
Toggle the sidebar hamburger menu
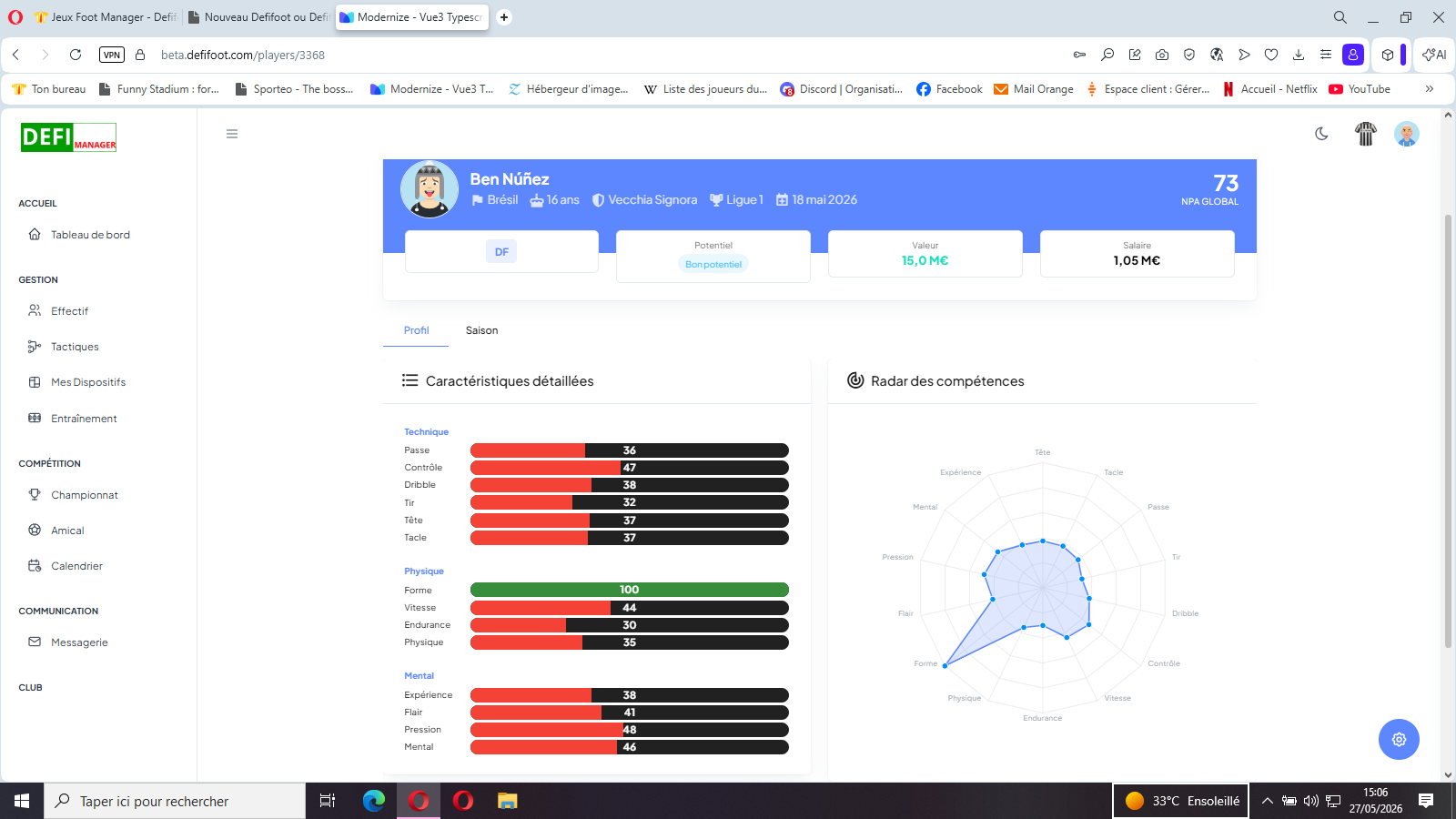click(x=232, y=134)
